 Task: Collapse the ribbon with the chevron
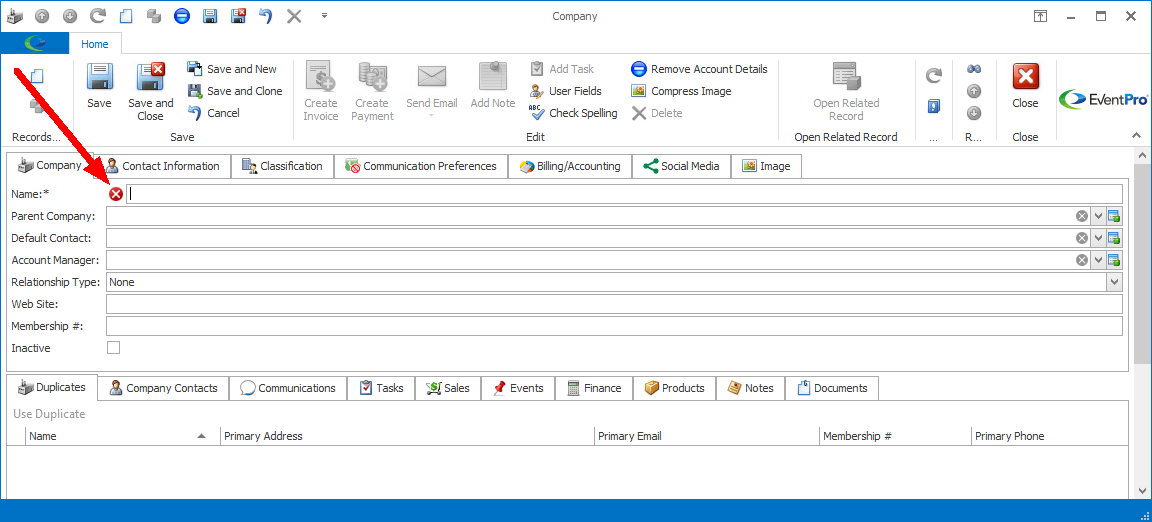click(x=1136, y=136)
